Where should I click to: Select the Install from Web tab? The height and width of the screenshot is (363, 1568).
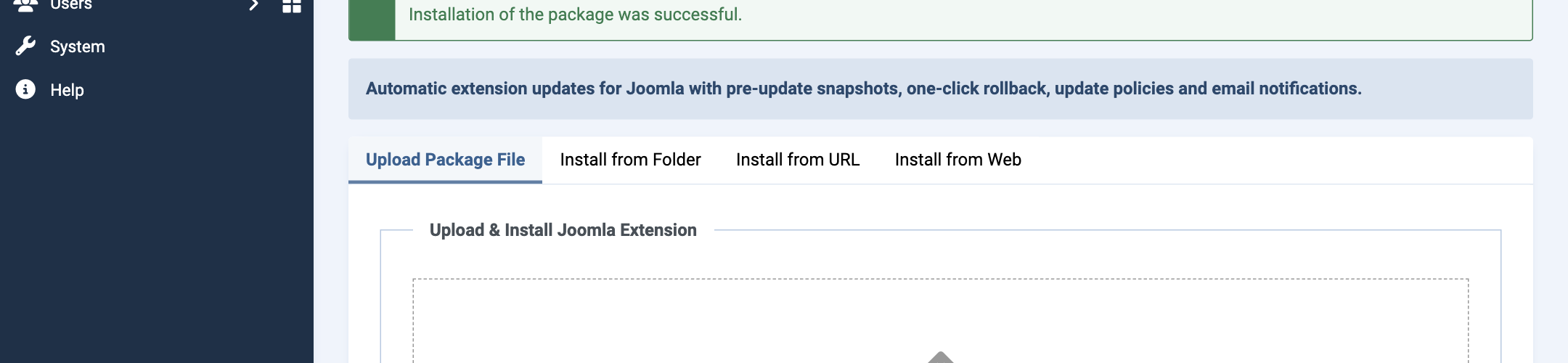[x=958, y=160]
